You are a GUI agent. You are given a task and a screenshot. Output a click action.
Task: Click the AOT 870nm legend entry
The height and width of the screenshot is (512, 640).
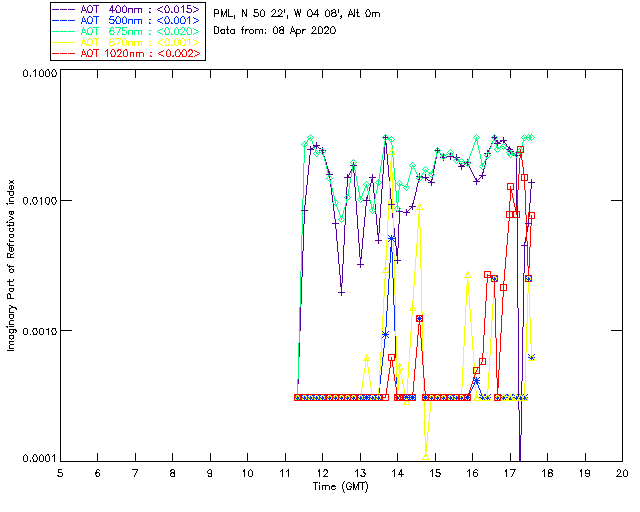tap(127, 42)
